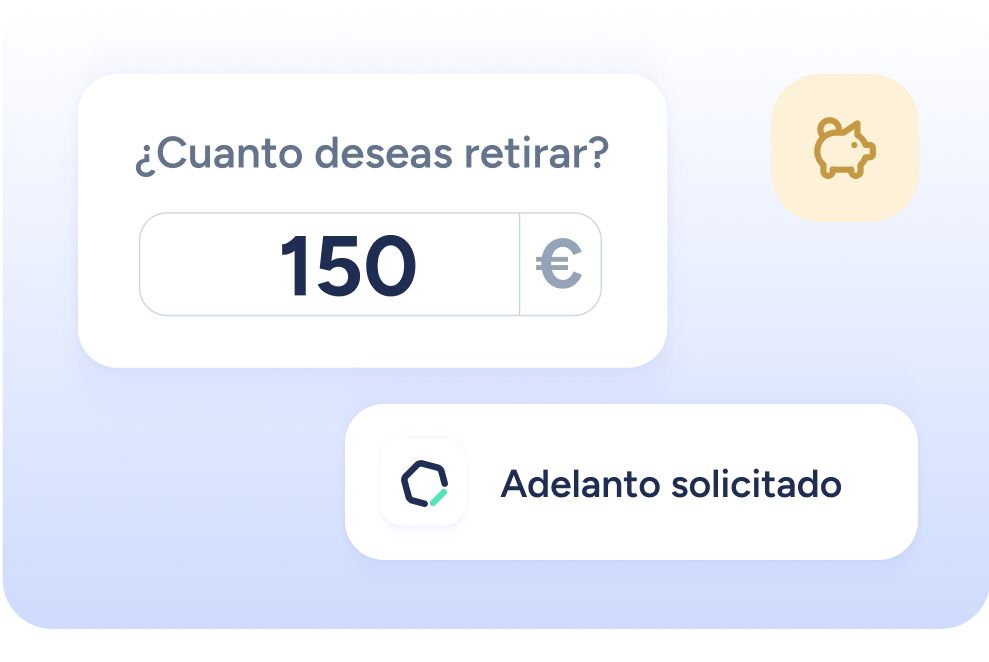The width and height of the screenshot is (989, 662).
Task: Click the word "deseas" in the heading
Action: tap(383, 153)
